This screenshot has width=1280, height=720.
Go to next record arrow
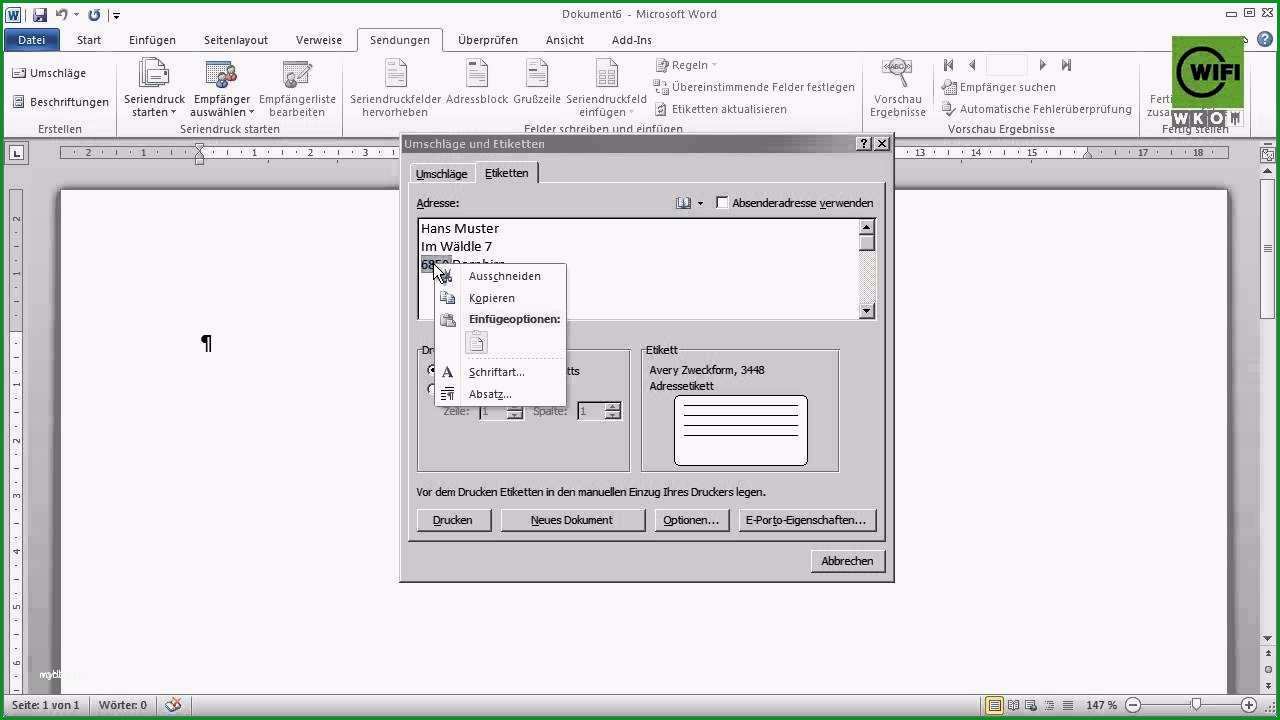(x=1042, y=65)
